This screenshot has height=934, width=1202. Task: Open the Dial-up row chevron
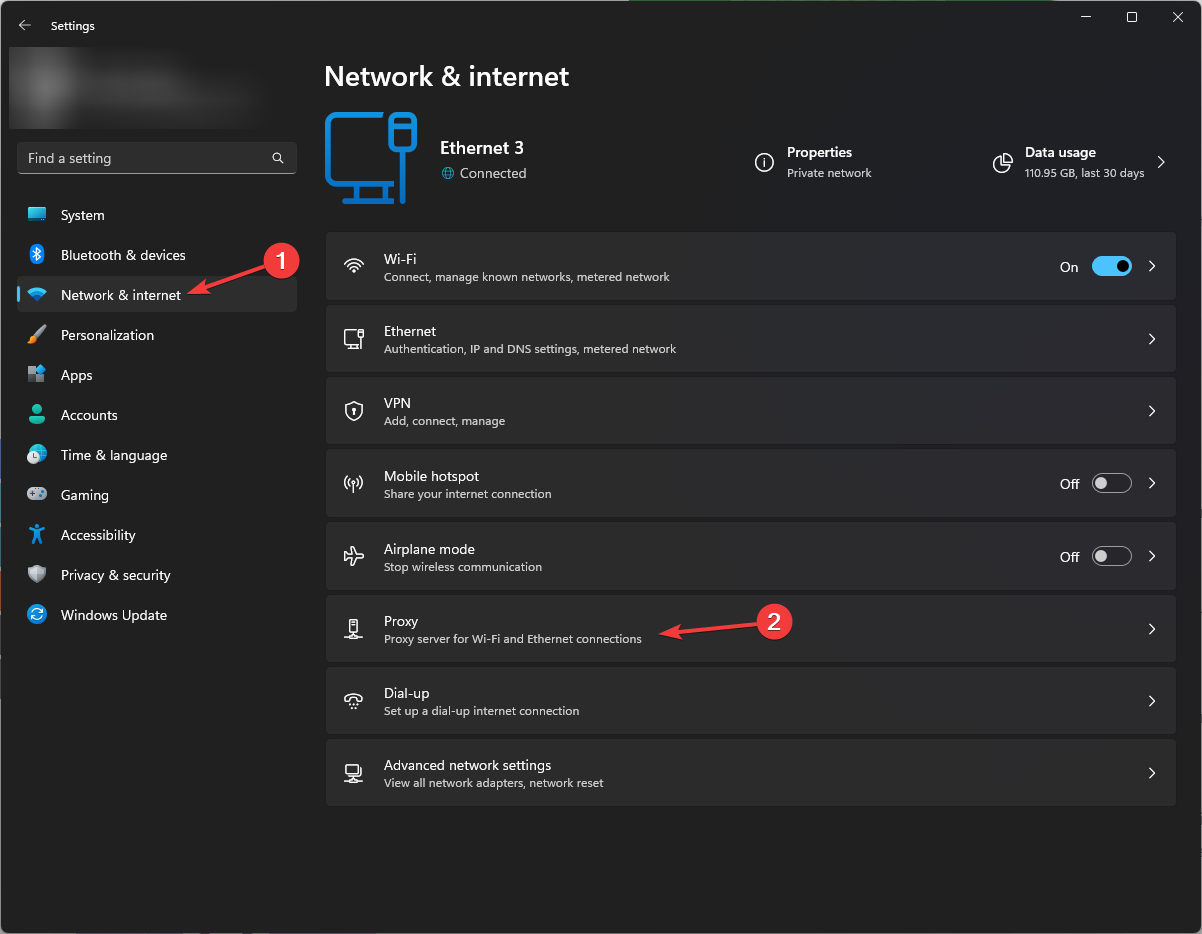[1151, 700]
